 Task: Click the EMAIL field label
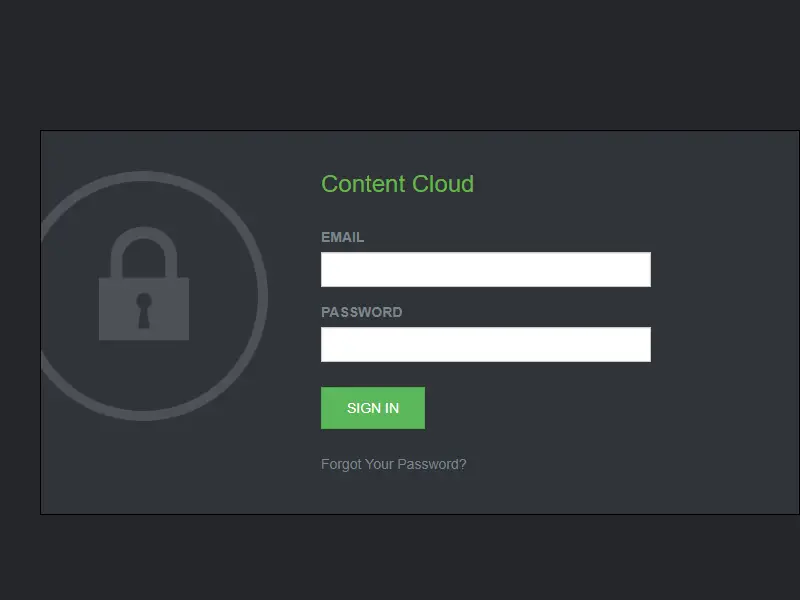(342, 237)
